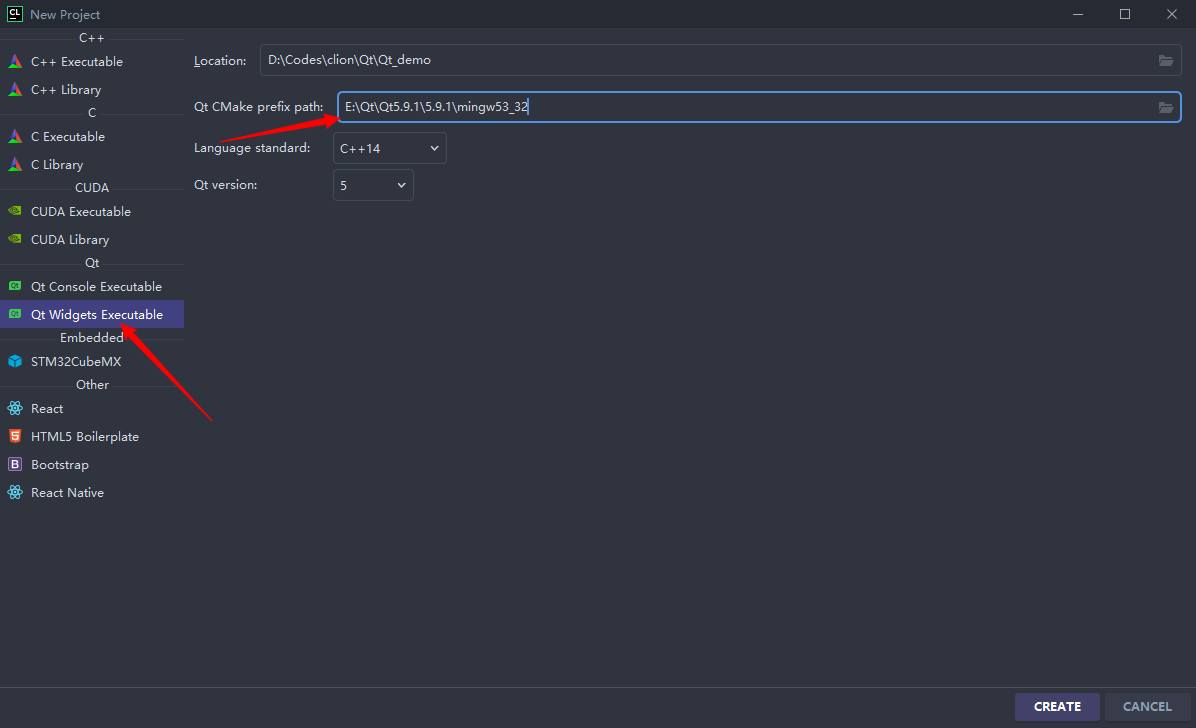The image size is (1196, 728).
Task: Choose HTML5 Boilerplate template
Action: 92,436
